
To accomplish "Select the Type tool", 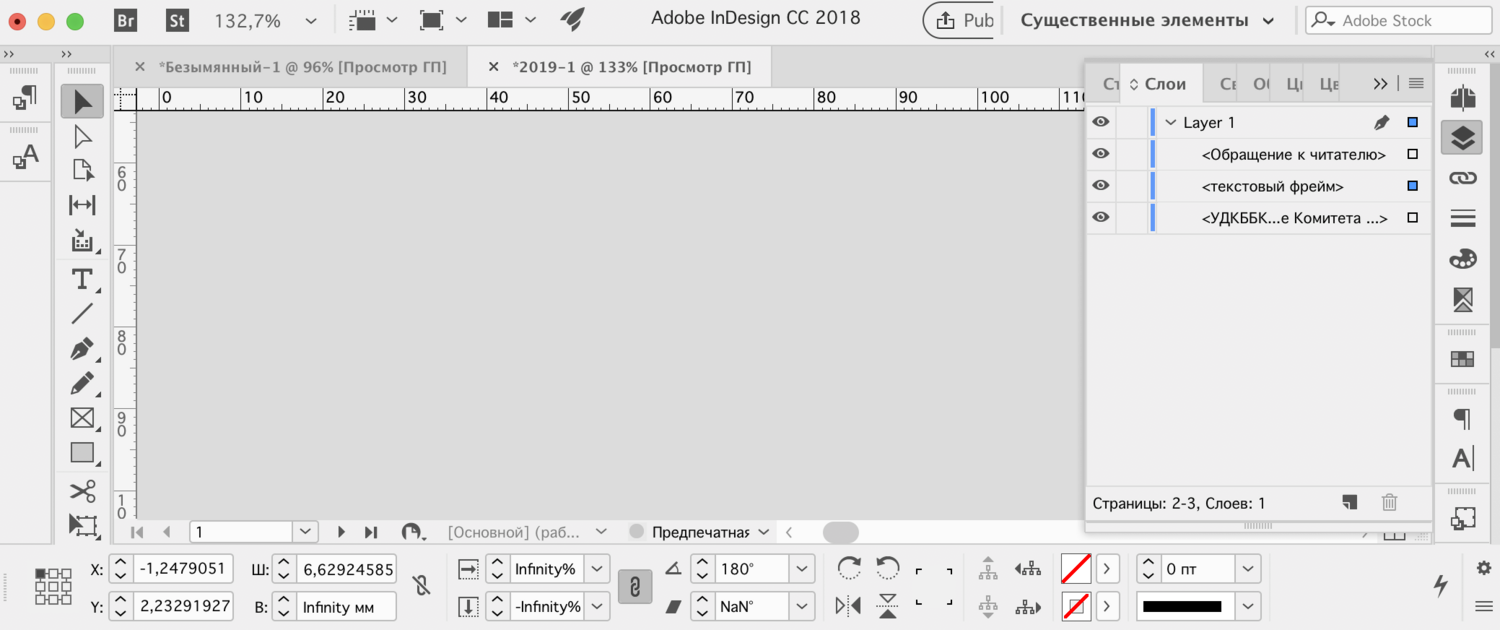I will coord(82,279).
